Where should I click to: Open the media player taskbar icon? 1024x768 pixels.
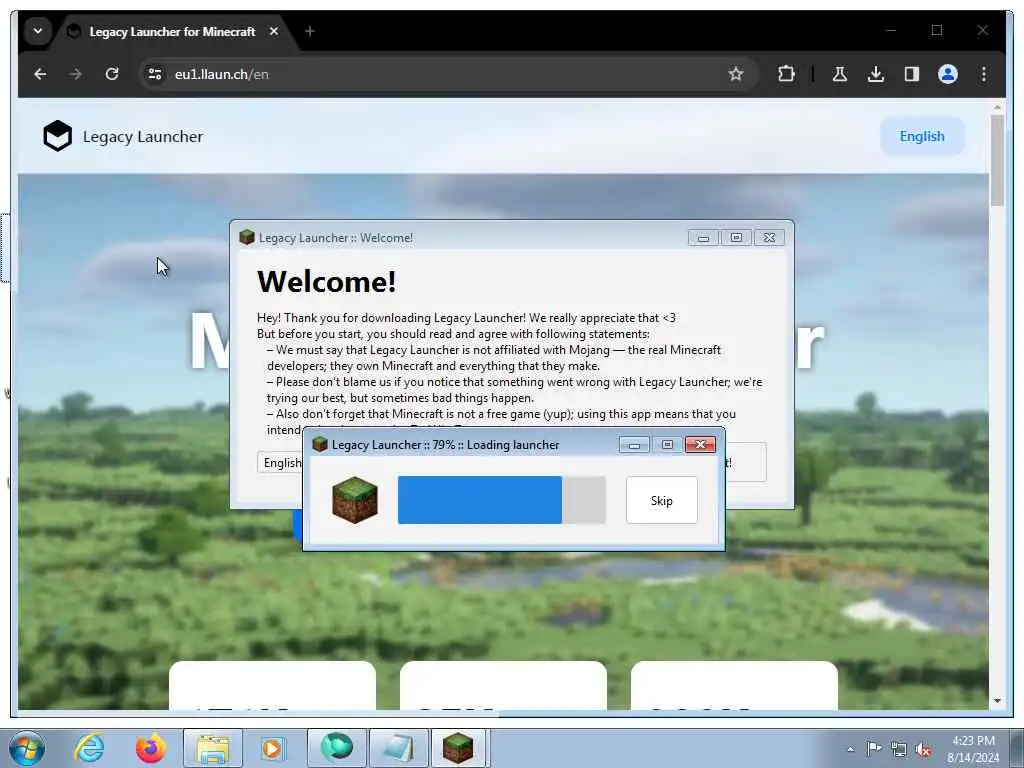pos(272,748)
